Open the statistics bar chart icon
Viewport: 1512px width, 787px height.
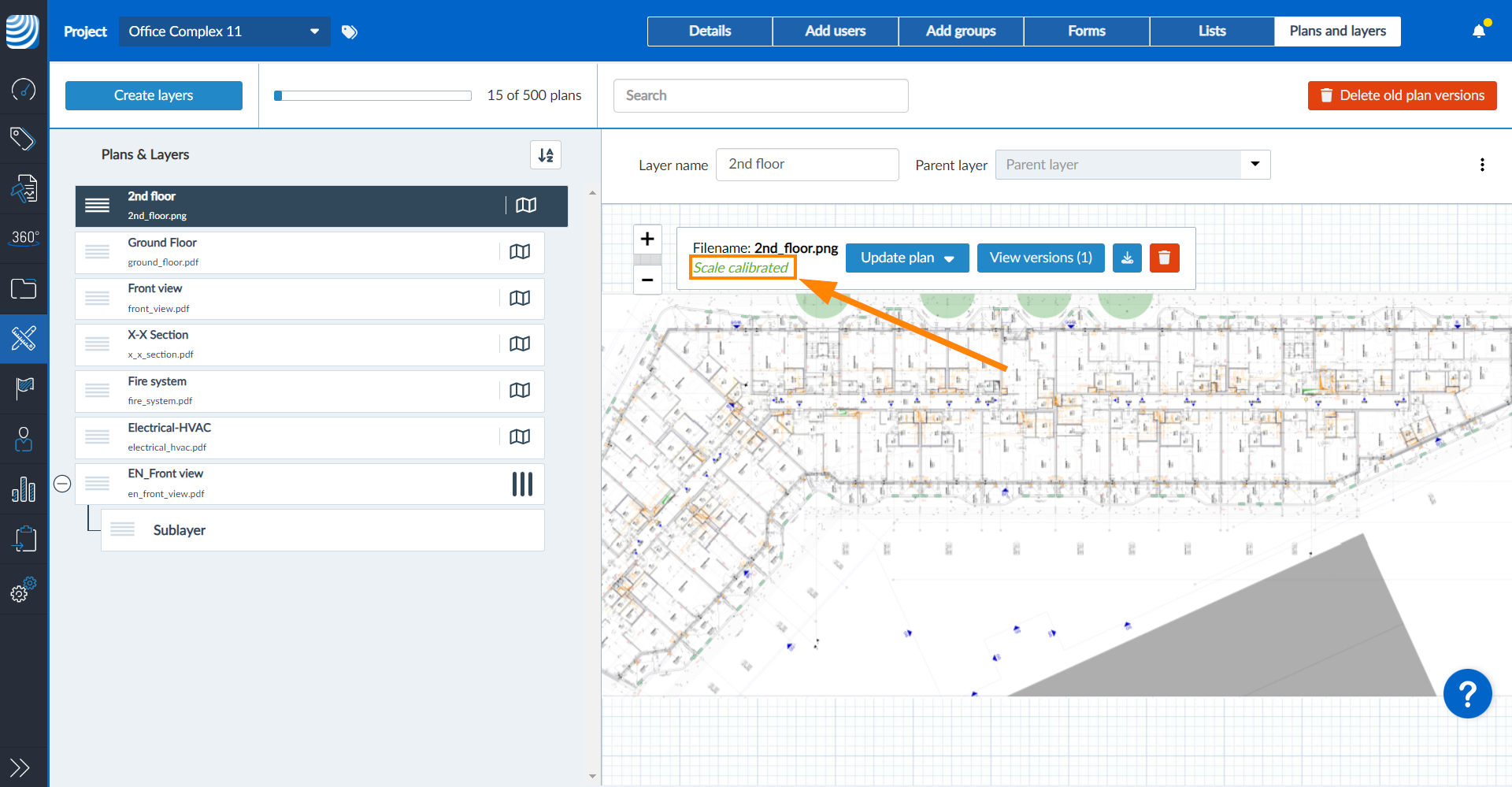(x=24, y=489)
